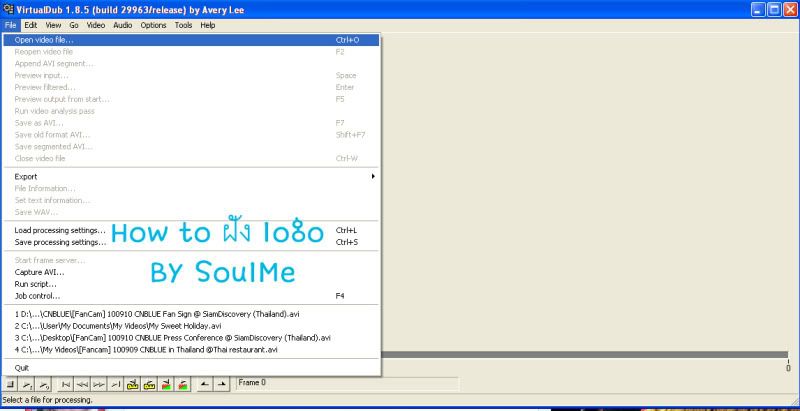Open the Options menu
Viewport: 800px width, 411px height.
tap(154, 25)
